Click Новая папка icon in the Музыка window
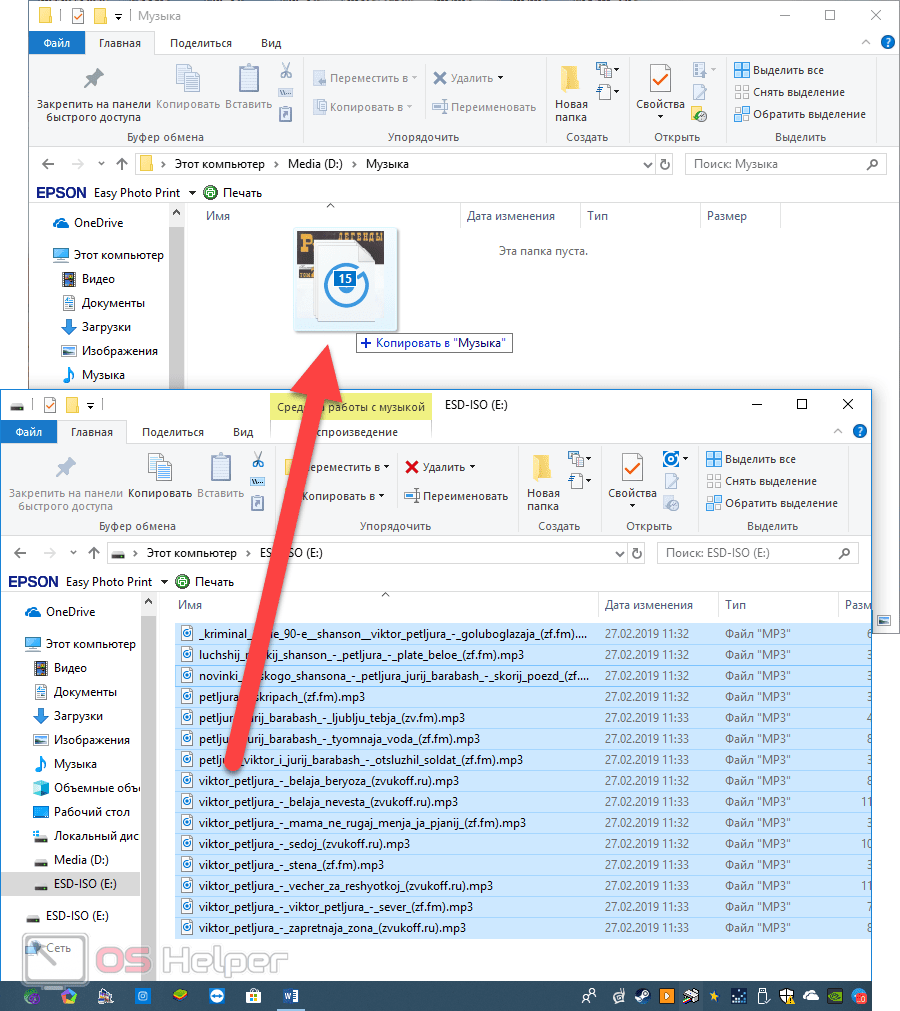This screenshot has height=1011, width=900. 571,92
